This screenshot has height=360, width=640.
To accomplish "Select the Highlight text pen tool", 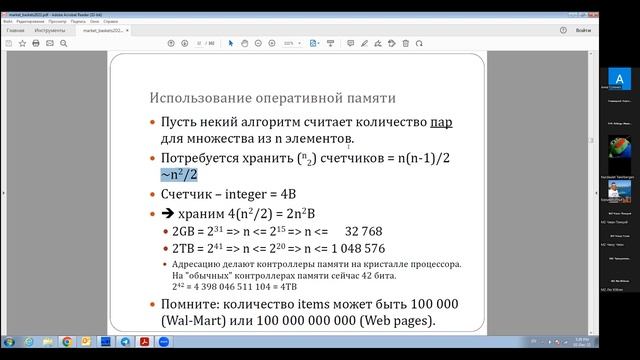I will tap(364, 43).
